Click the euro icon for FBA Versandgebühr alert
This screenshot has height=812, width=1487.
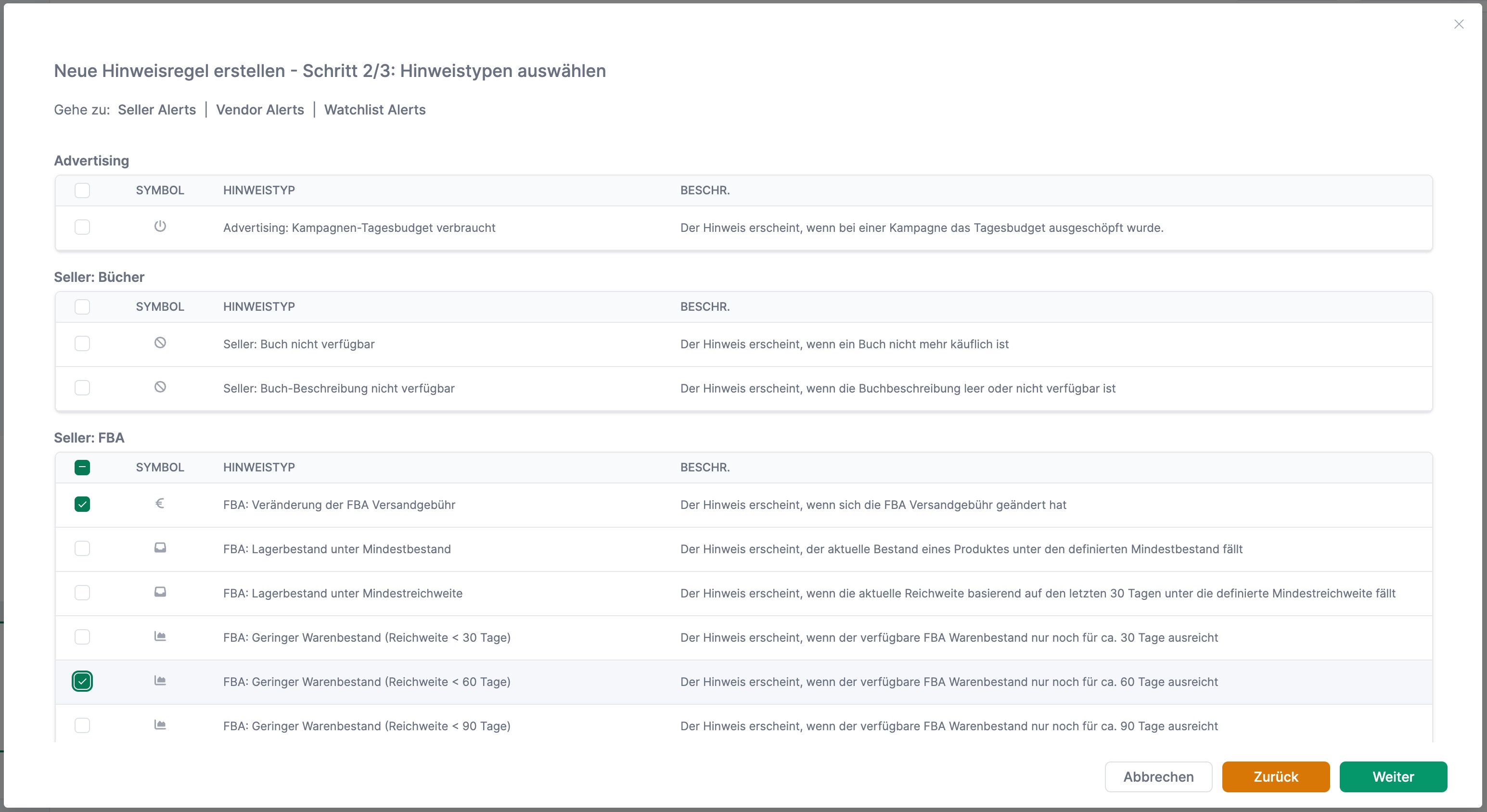pyautogui.click(x=160, y=503)
